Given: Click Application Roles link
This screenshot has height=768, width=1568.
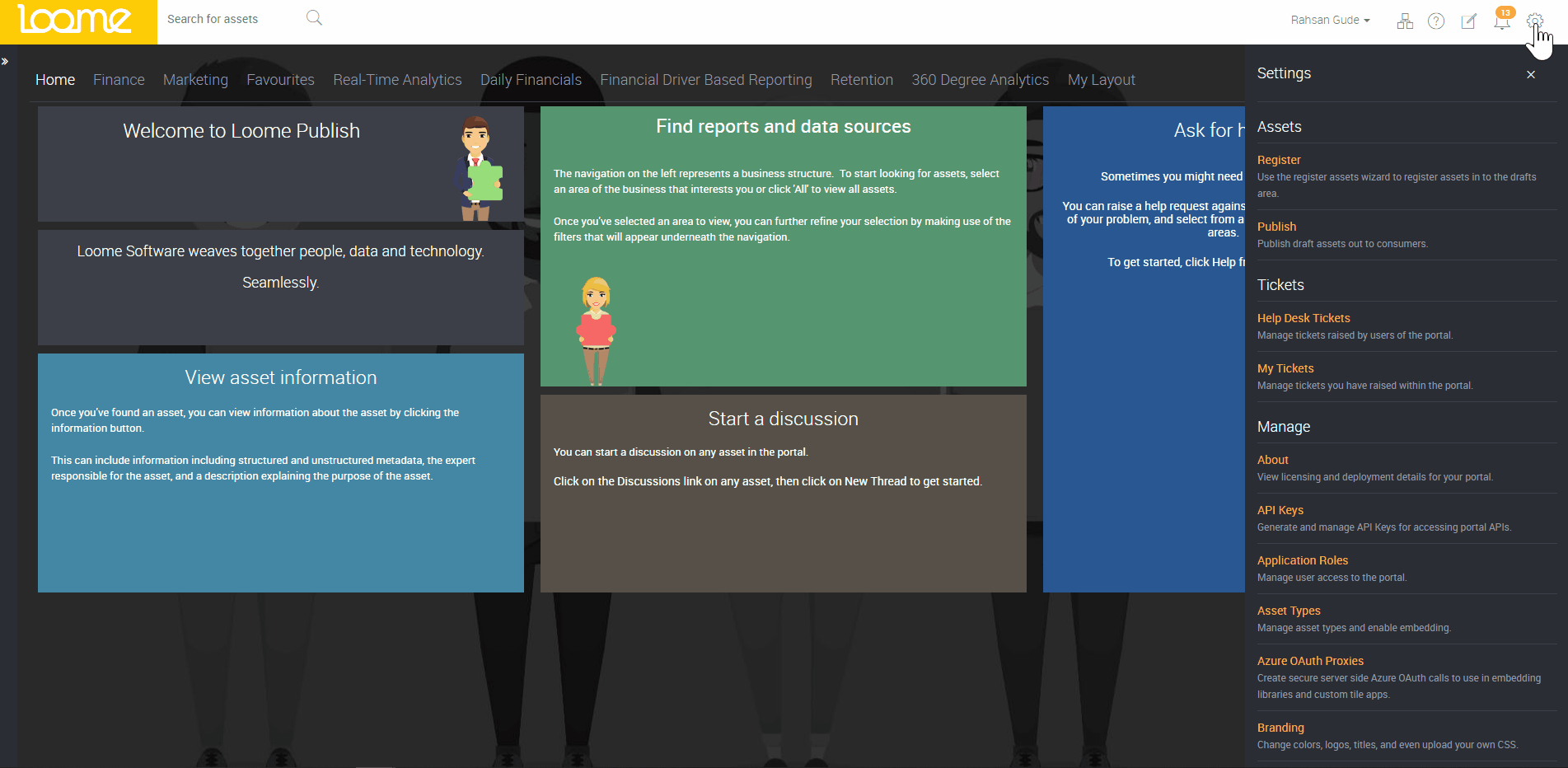Looking at the screenshot, I should 1303,560.
